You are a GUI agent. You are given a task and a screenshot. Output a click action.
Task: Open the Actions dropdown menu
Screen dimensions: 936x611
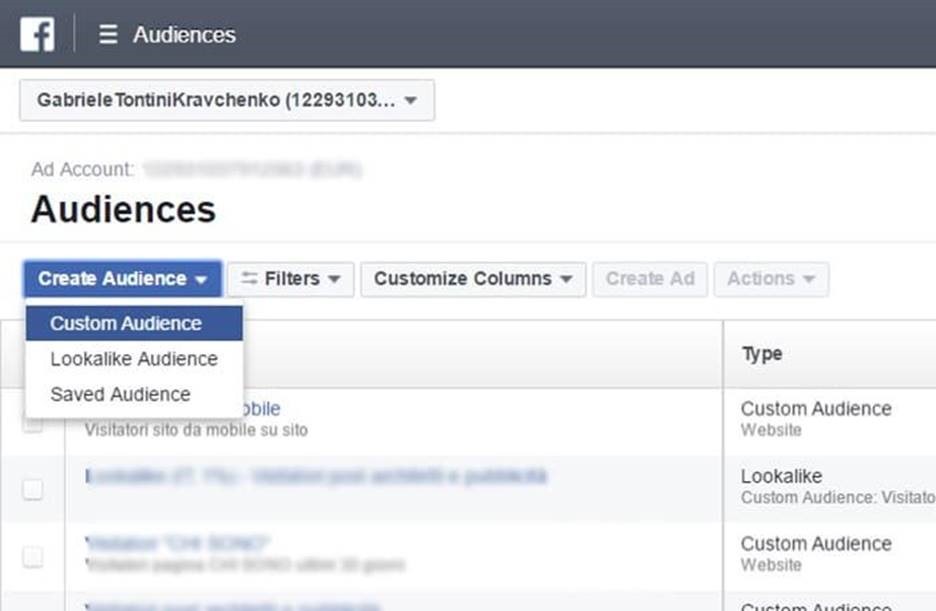pyautogui.click(x=770, y=279)
